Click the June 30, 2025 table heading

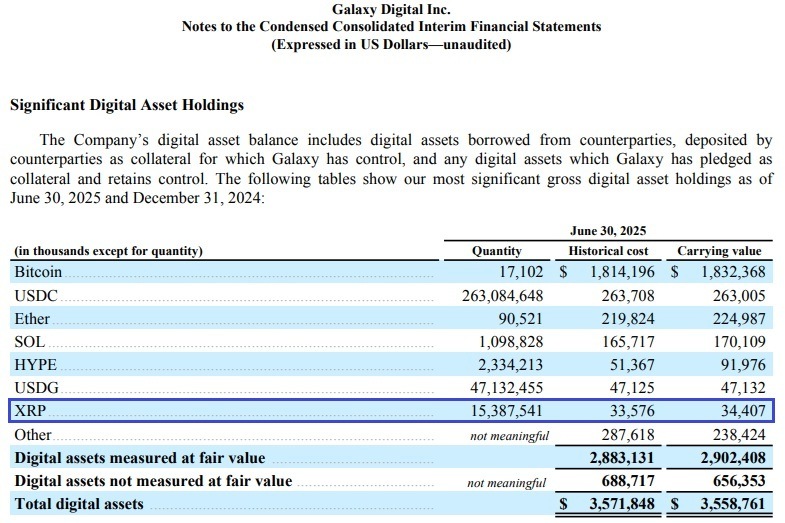coord(608,230)
